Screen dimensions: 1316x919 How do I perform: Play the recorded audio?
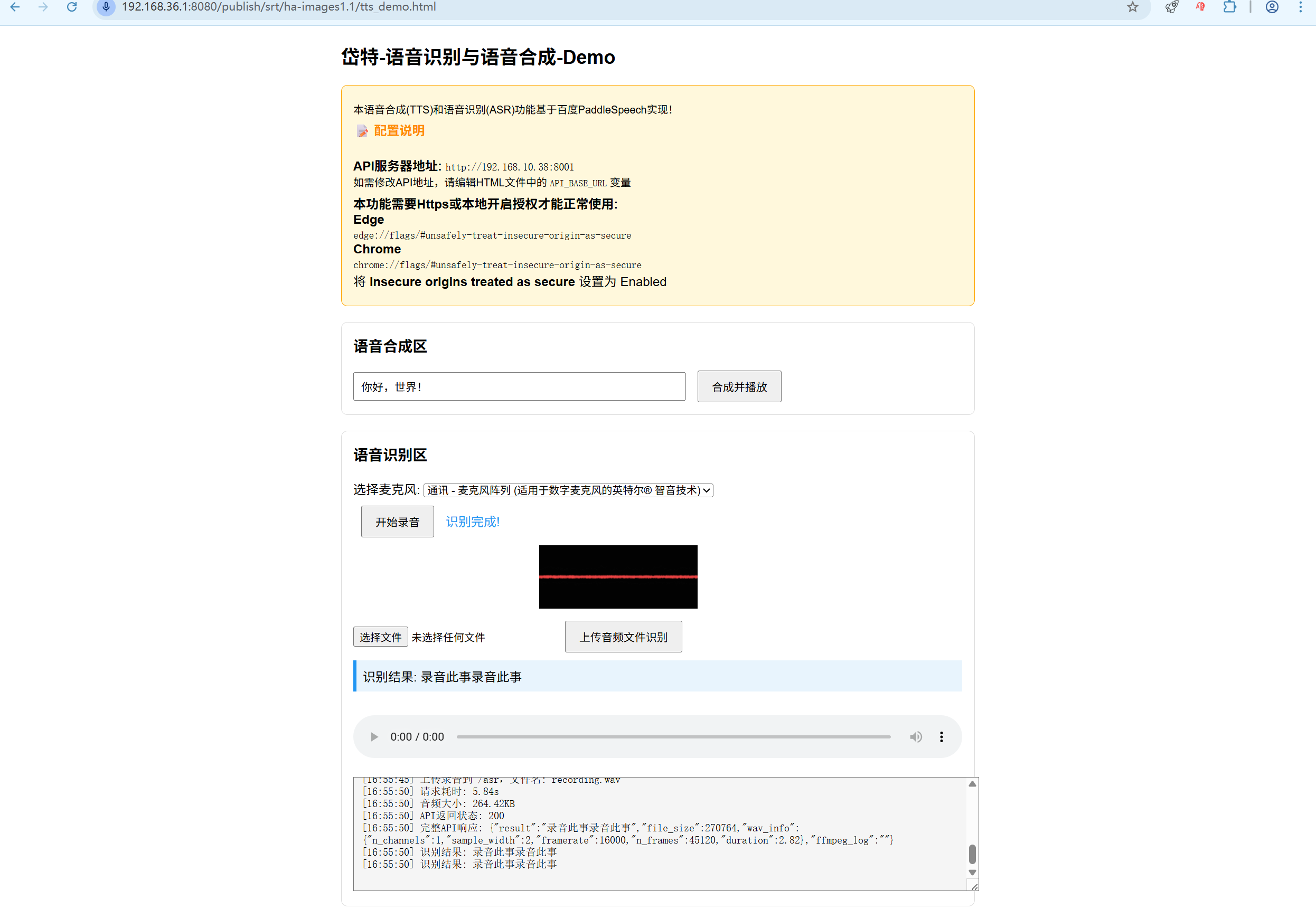point(374,737)
